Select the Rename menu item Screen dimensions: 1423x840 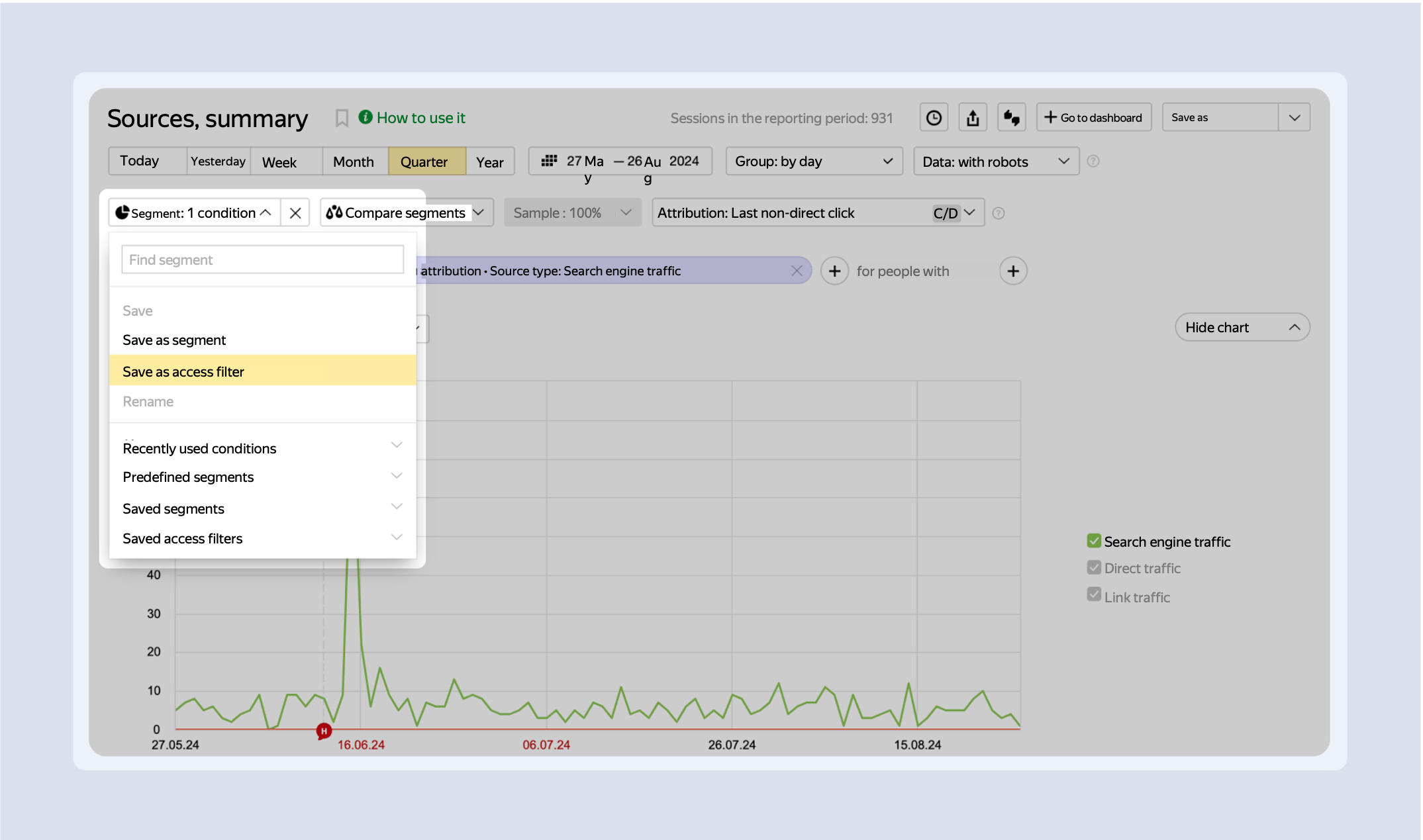click(263, 402)
